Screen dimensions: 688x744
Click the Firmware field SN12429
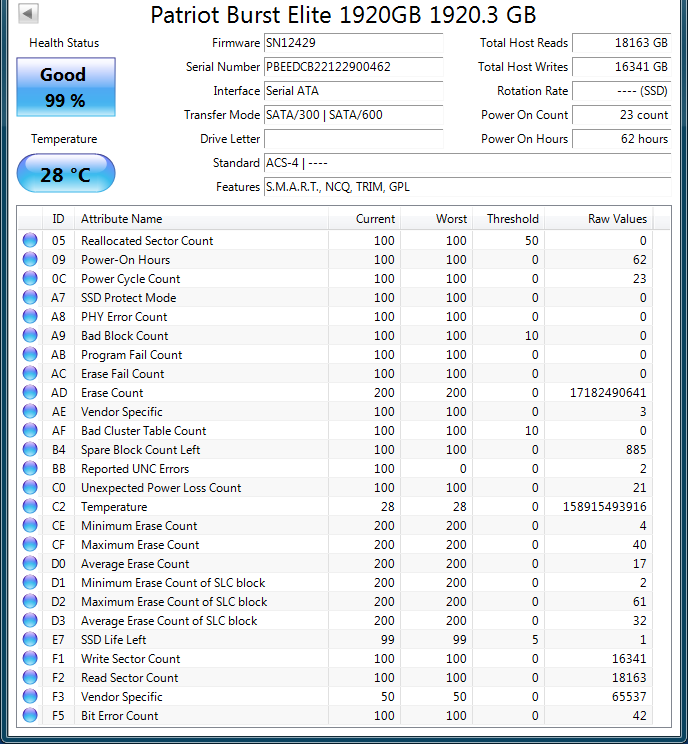tap(353, 43)
